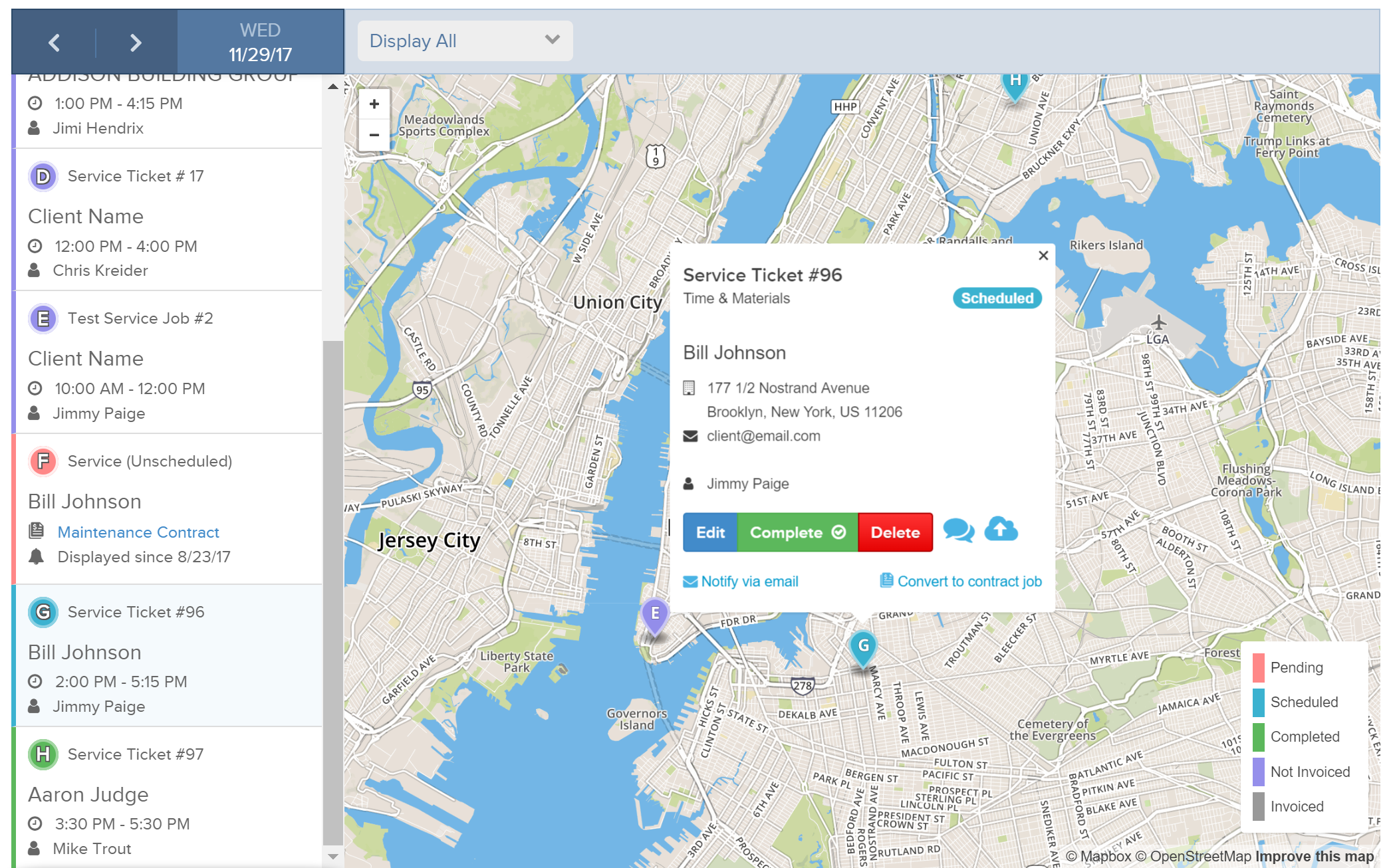Viewport: 1391px width, 868px height.
Task: Select Test Service Job #2 title
Action: coord(140,318)
